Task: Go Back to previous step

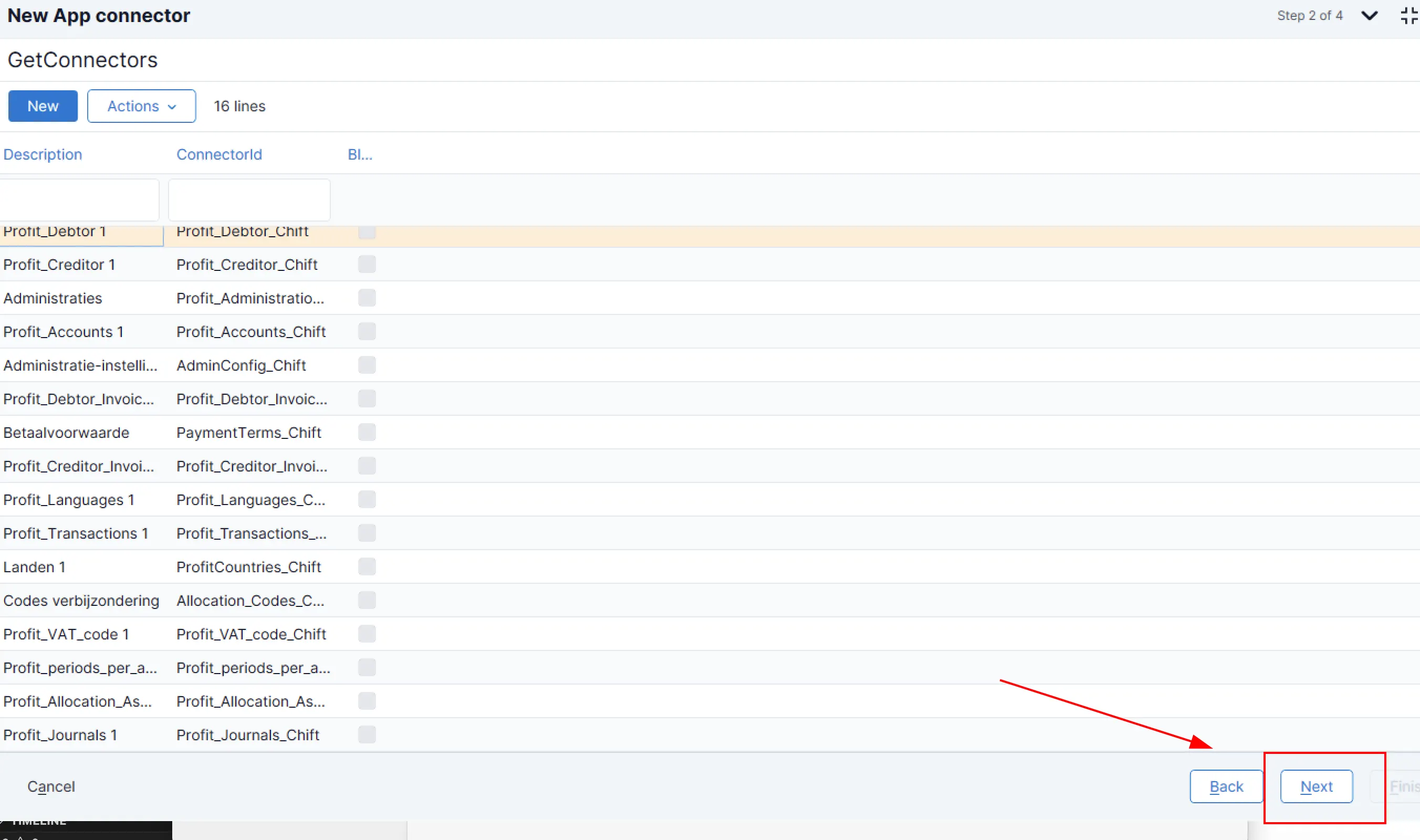Action: 1226,786
